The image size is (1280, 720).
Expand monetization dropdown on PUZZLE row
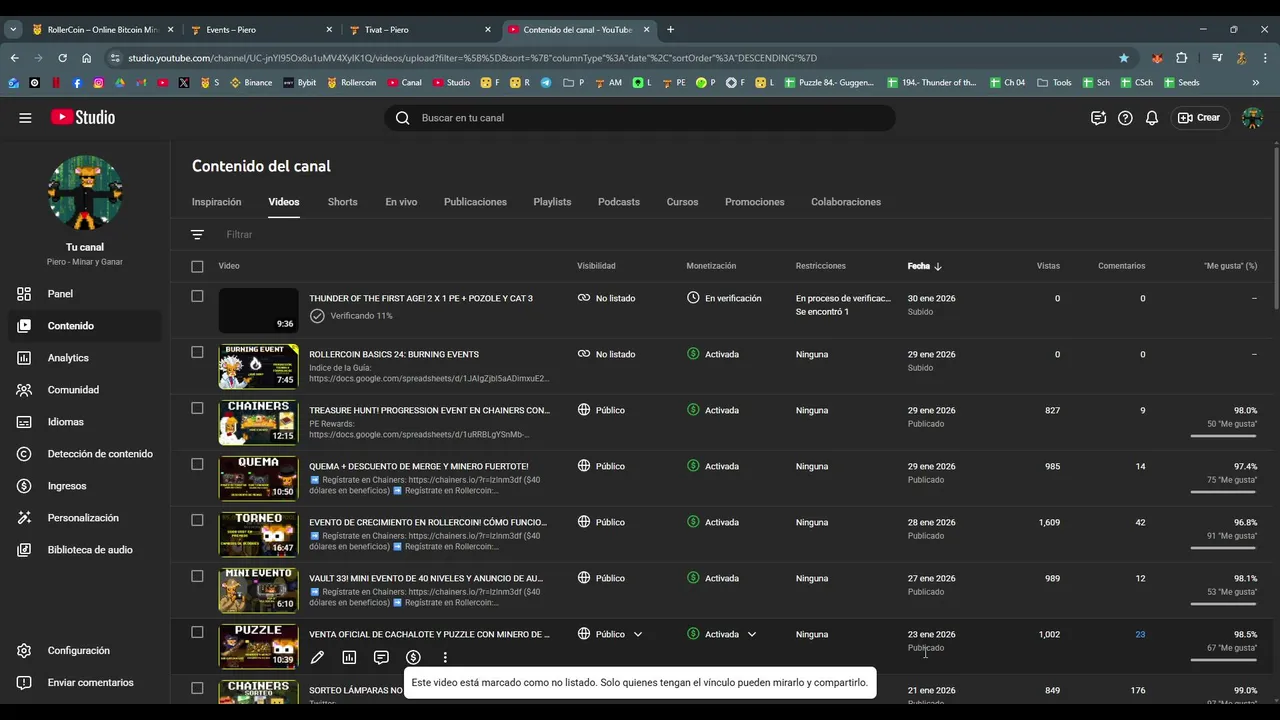point(752,634)
